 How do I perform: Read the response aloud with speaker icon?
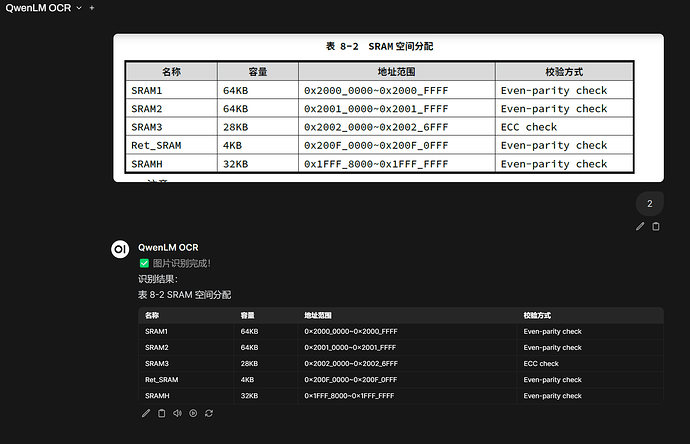(x=177, y=413)
